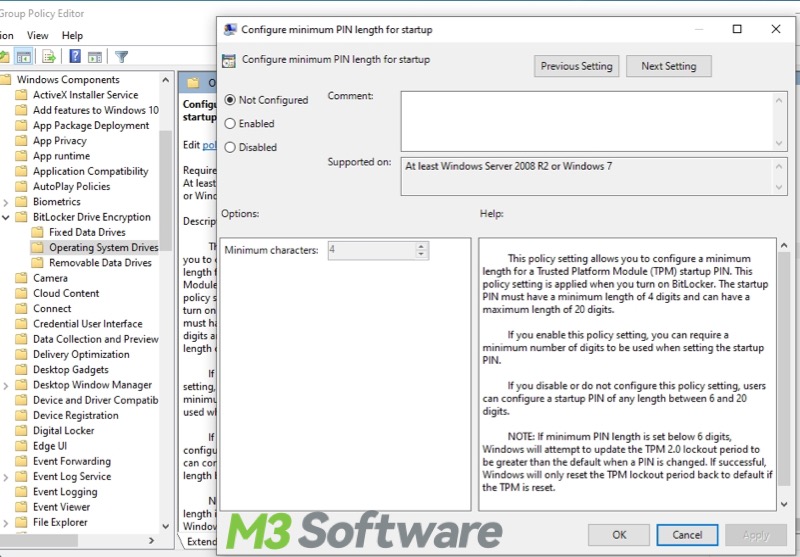Select Device Registration tree item
The image size is (800, 557).
[x=76, y=416]
